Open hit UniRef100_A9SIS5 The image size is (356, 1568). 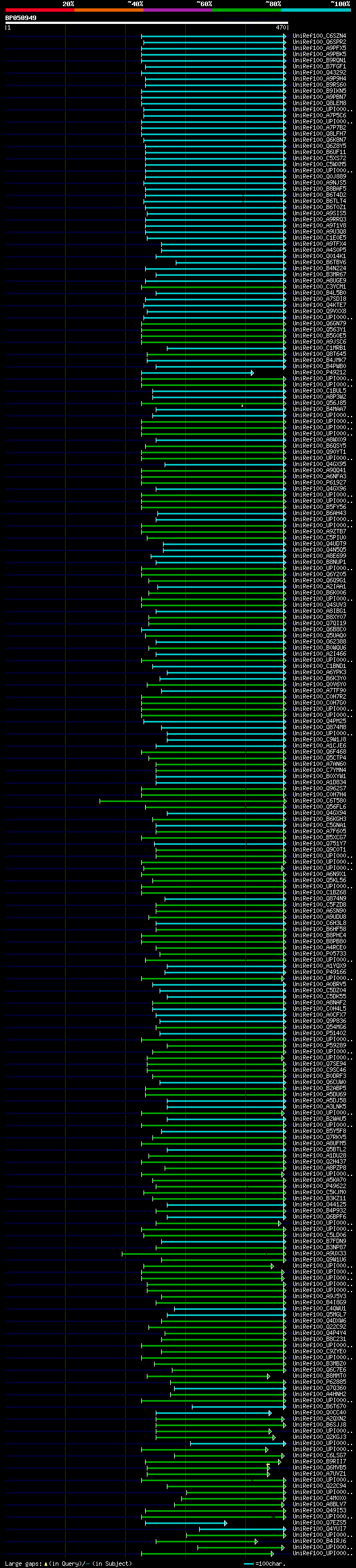click(x=319, y=214)
